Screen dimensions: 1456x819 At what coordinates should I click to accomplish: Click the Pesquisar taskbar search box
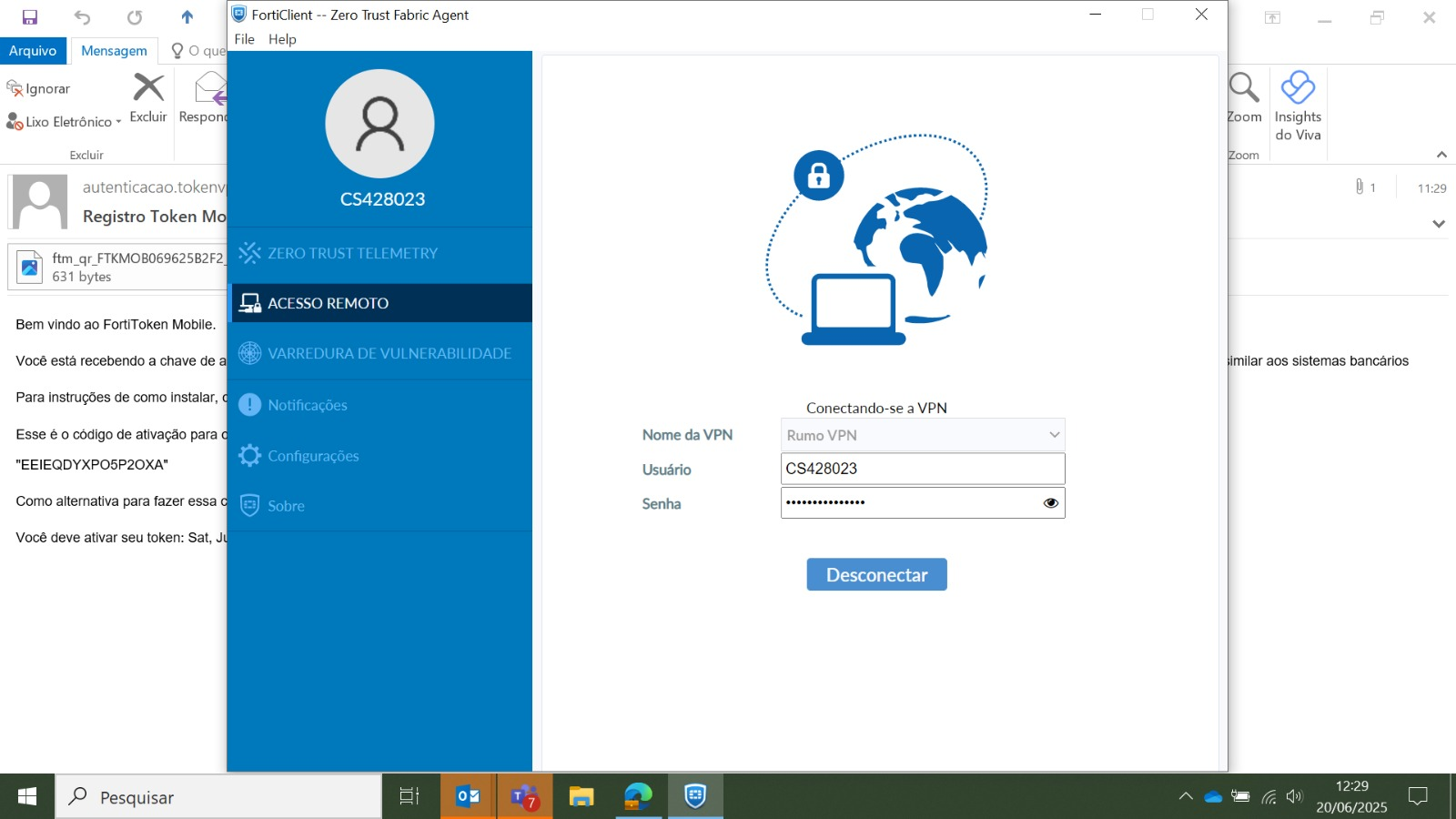(x=218, y=797)
